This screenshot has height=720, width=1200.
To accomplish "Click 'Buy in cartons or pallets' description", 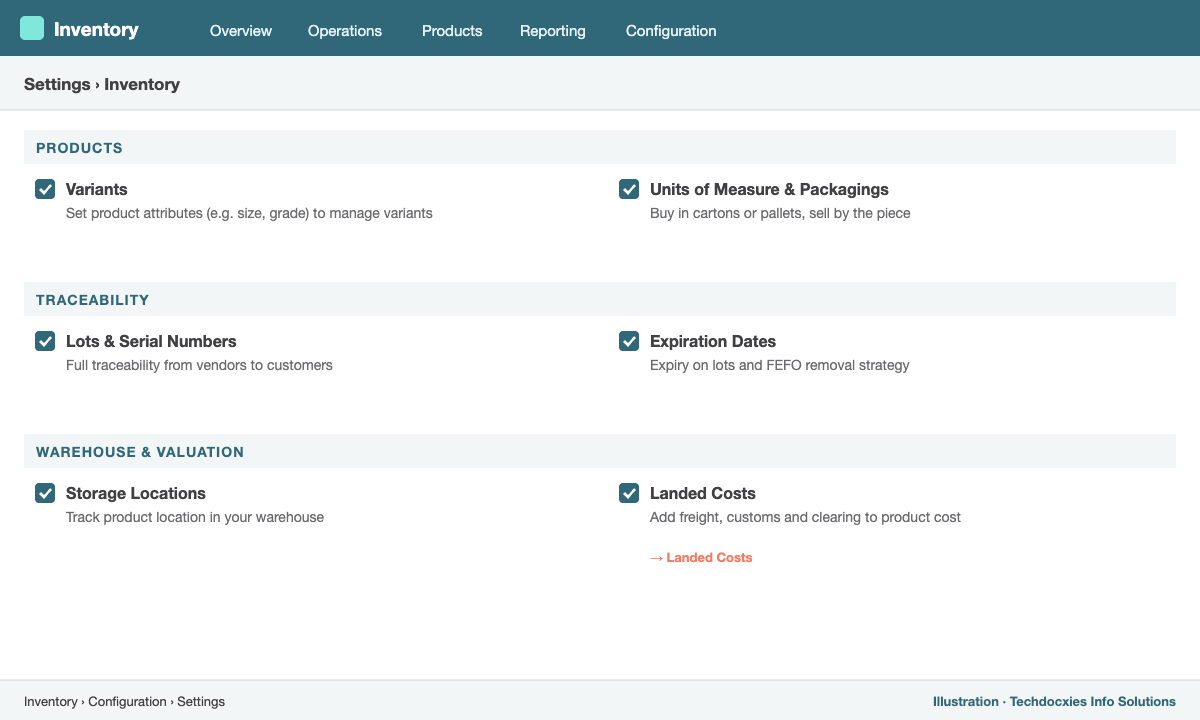I will (780, 213).
